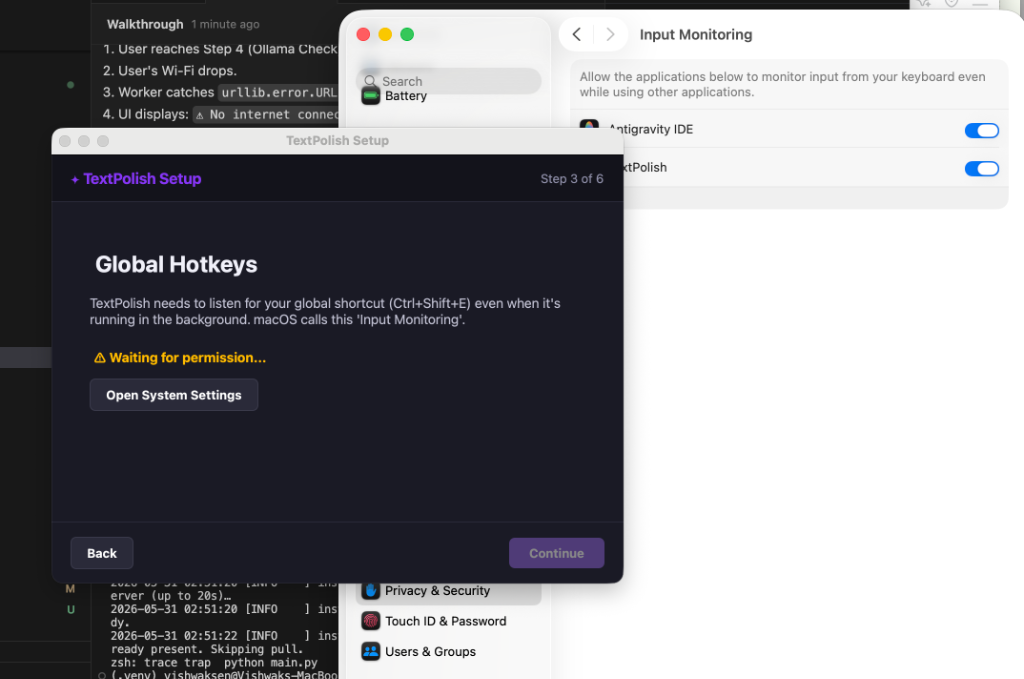Click the 'TextPolish Setup' window title bar

click(x=337, y=141)
